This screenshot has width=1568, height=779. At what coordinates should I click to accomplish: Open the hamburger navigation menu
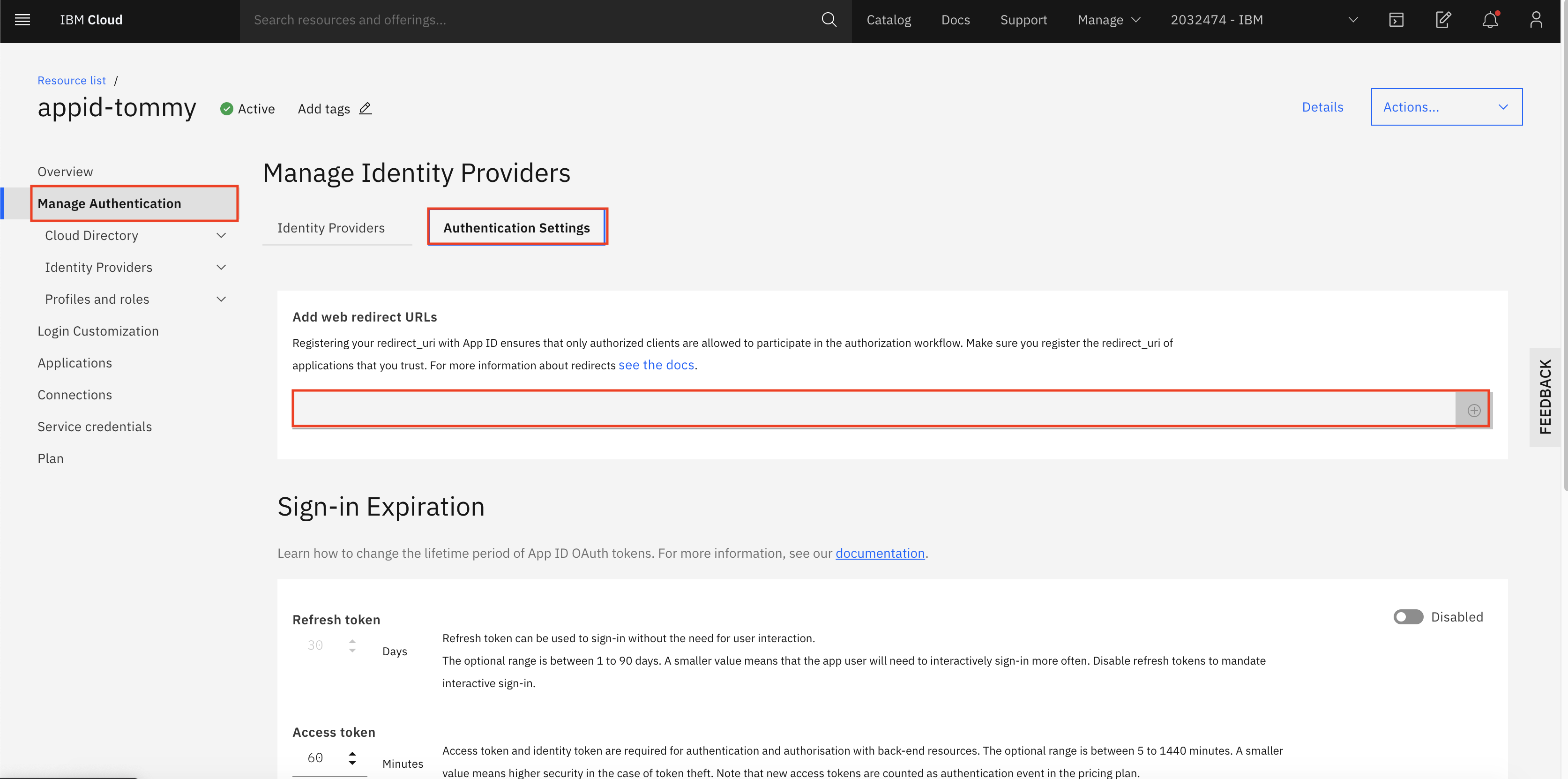22,20
